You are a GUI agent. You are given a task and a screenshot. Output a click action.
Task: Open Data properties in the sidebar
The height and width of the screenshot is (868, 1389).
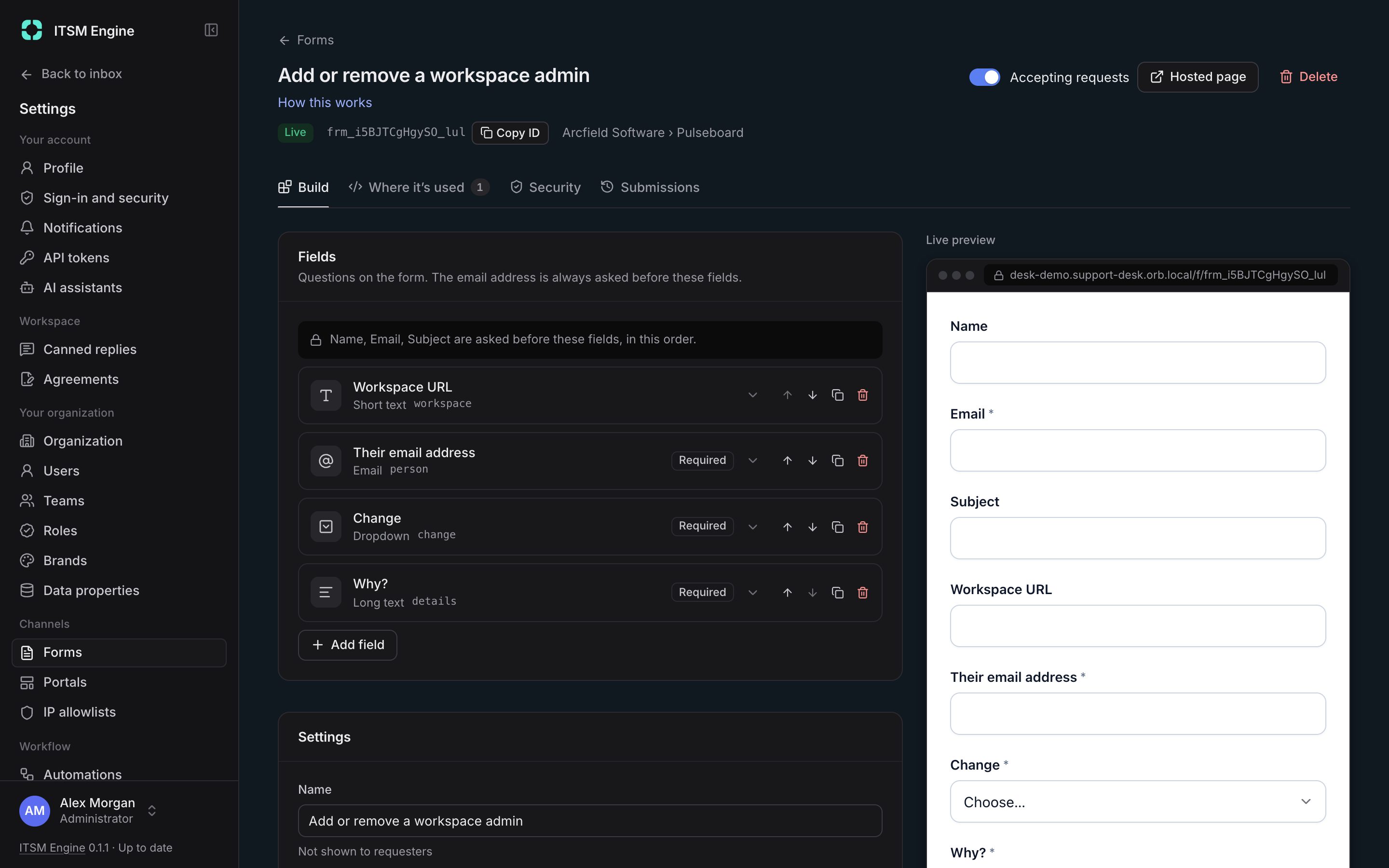click(x=119, y=591)
